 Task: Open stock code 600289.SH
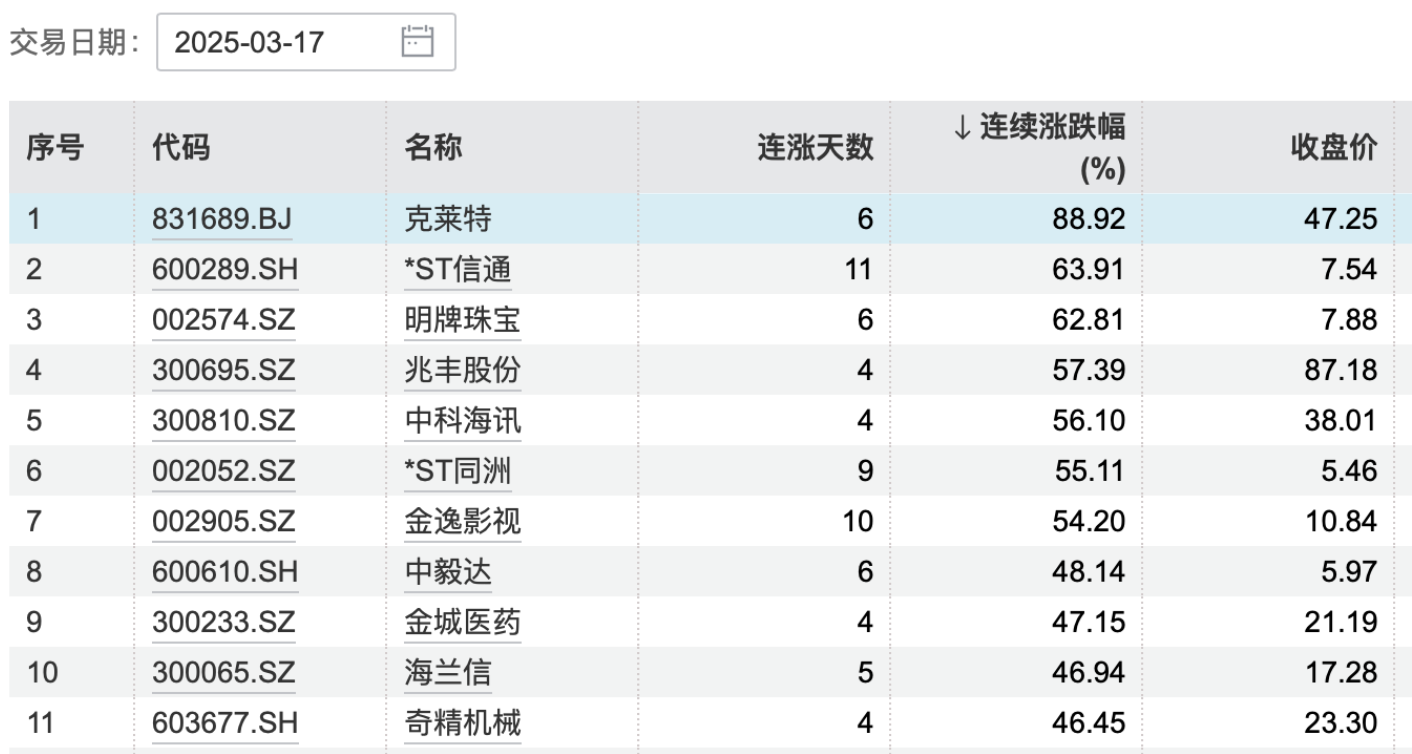pyautogui.click(x=224, y=270)
